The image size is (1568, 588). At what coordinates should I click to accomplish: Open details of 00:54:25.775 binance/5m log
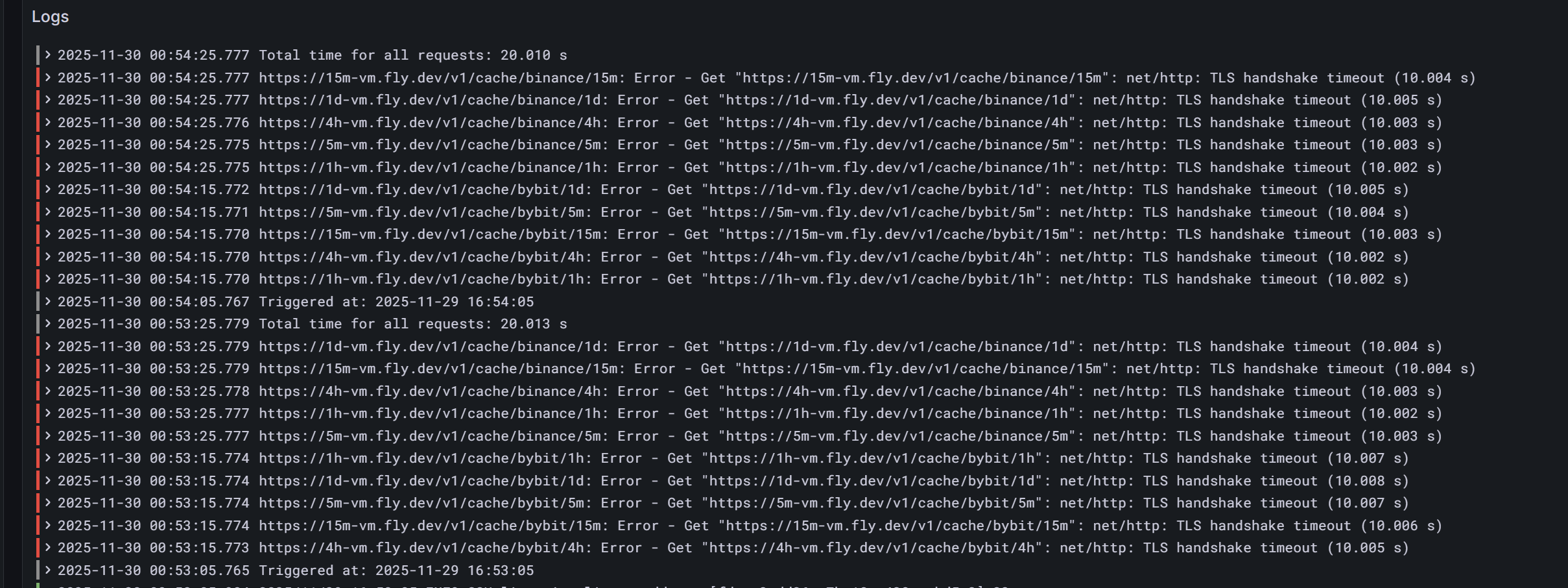tap(47, 145)
